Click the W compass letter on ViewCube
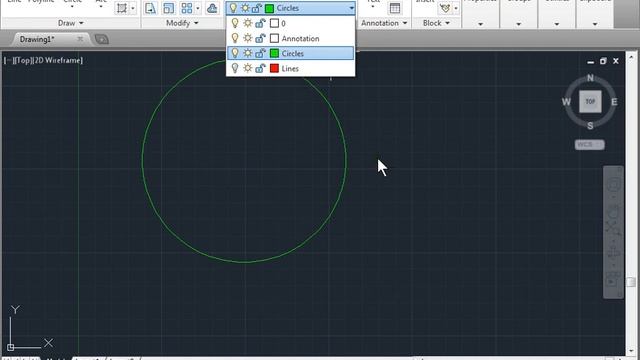Viewport: 640px width, 360px height. [566, 102]
